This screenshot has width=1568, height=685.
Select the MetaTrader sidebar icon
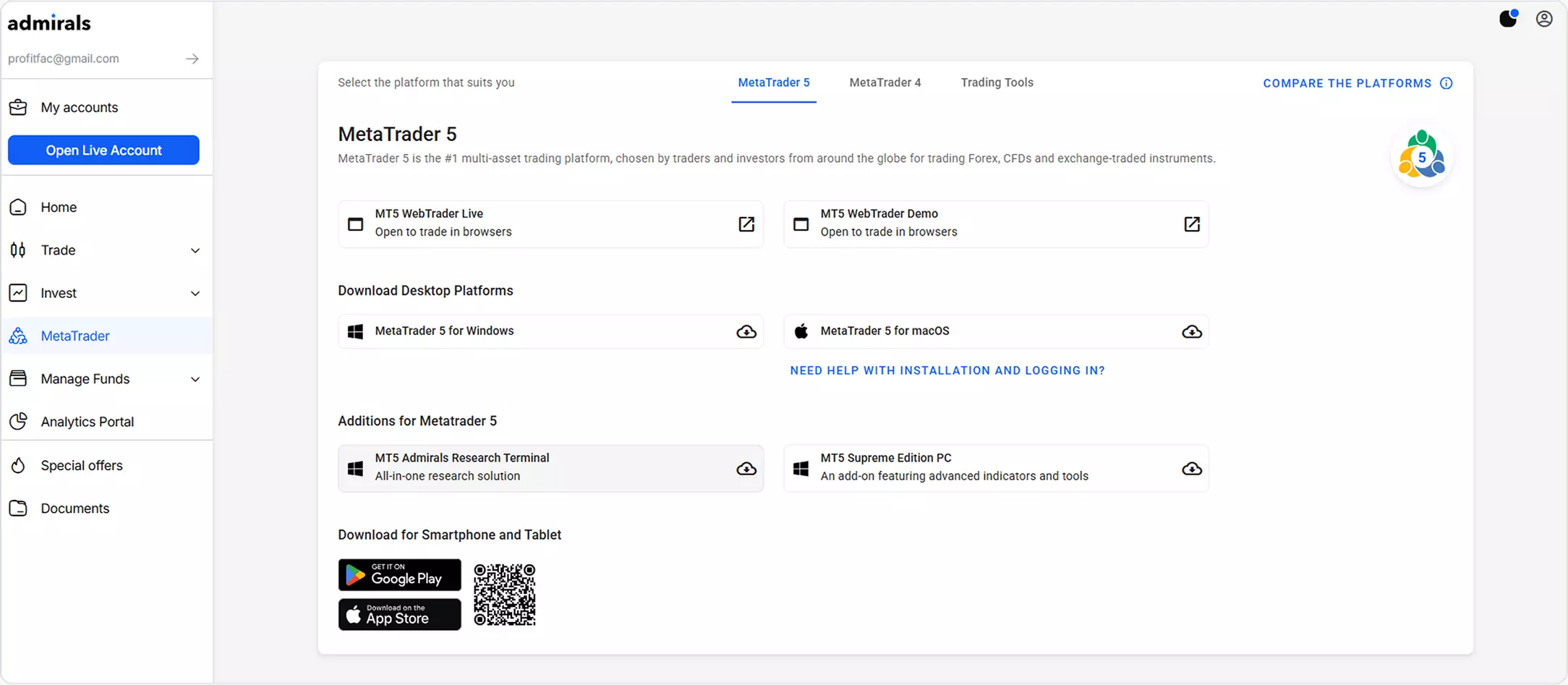18,336
